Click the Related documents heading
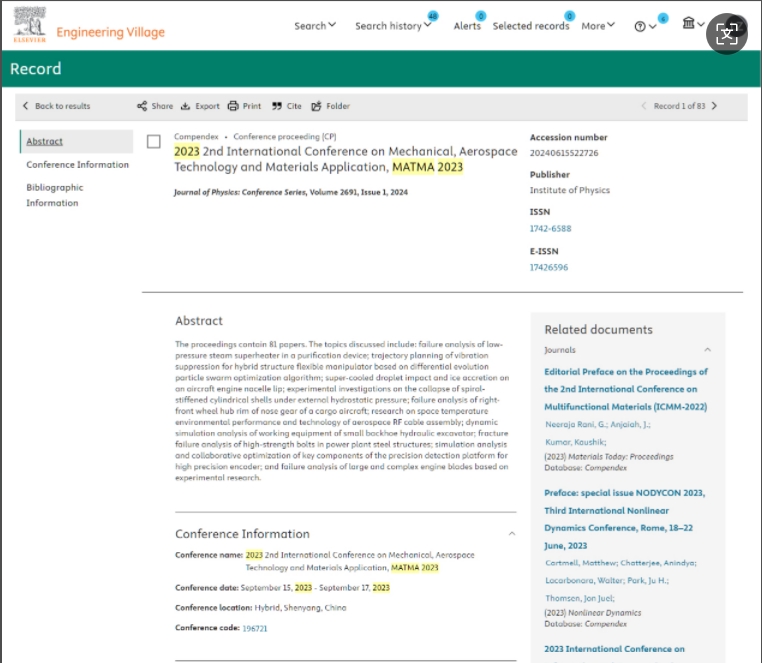 tap(598, 330)
